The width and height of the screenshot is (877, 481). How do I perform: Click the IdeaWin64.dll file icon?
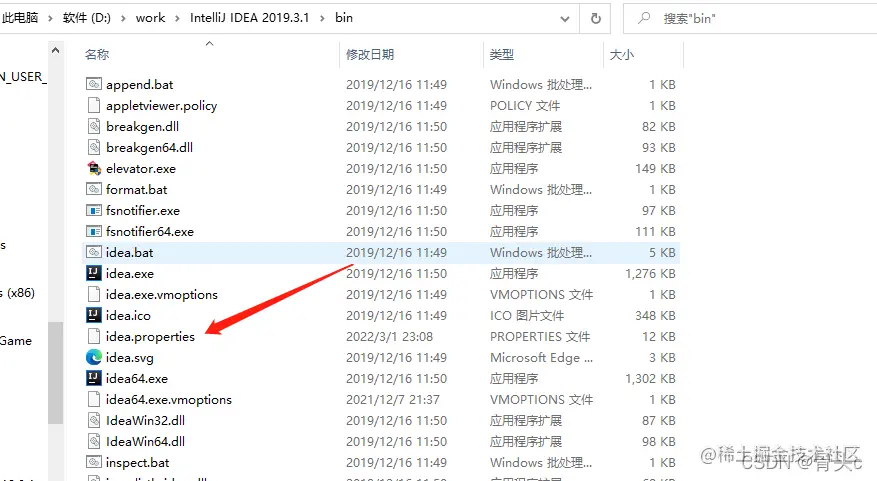pos(94,441)
